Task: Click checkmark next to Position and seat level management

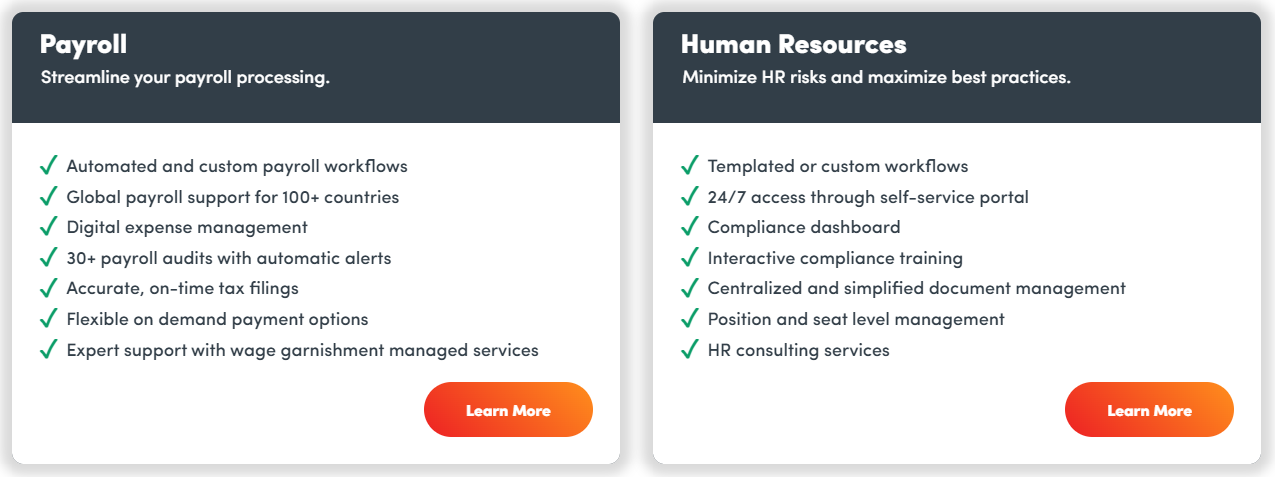Action: (x=689, y=319)
